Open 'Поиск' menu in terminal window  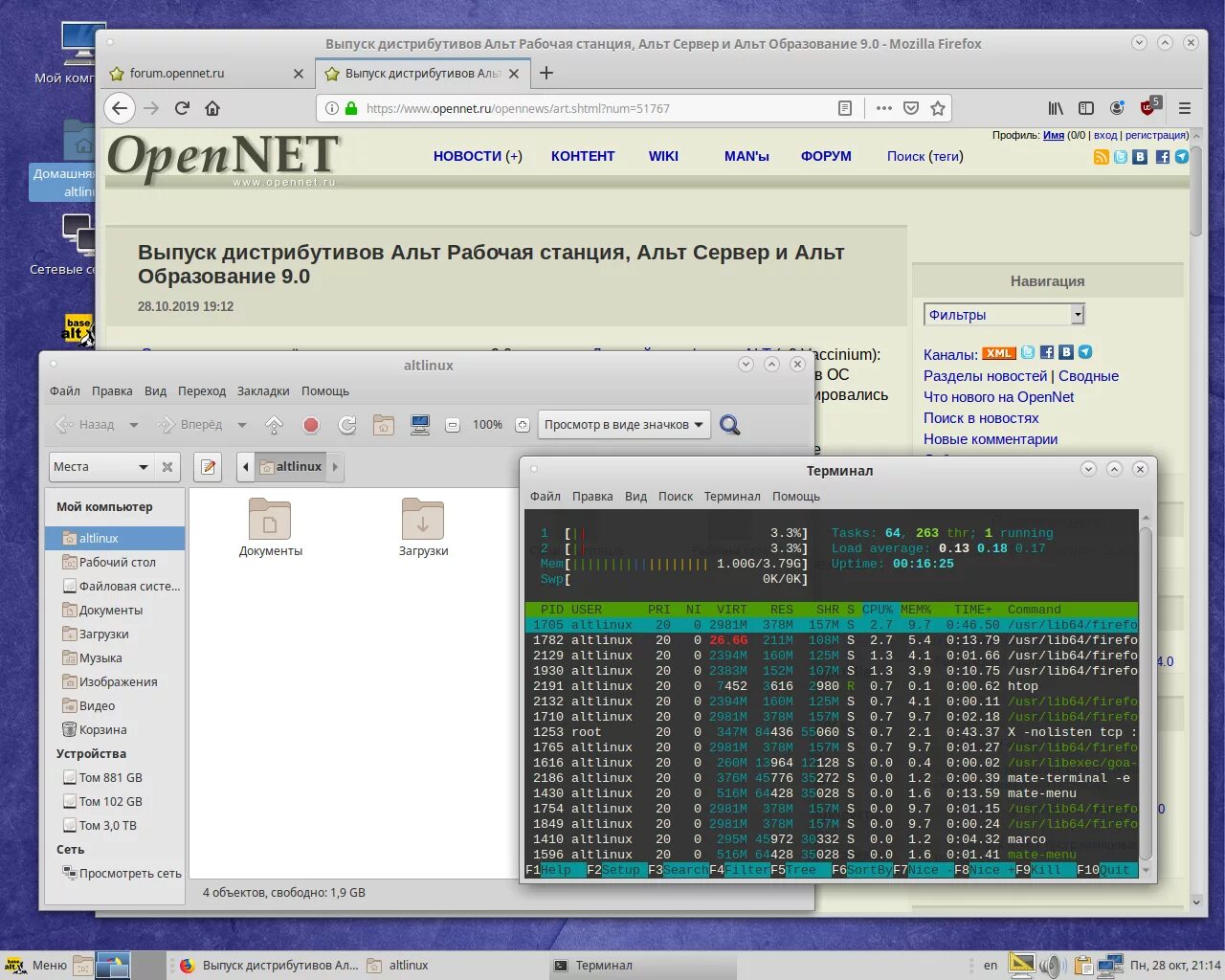[x=676, y=497]
